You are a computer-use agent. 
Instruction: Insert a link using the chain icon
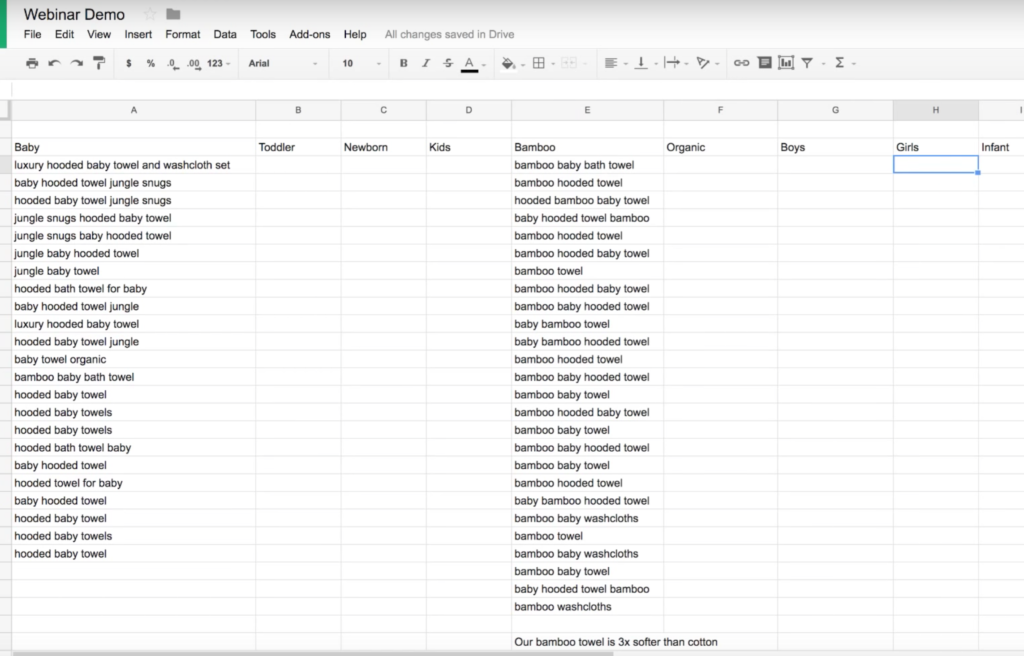(741, 63)
